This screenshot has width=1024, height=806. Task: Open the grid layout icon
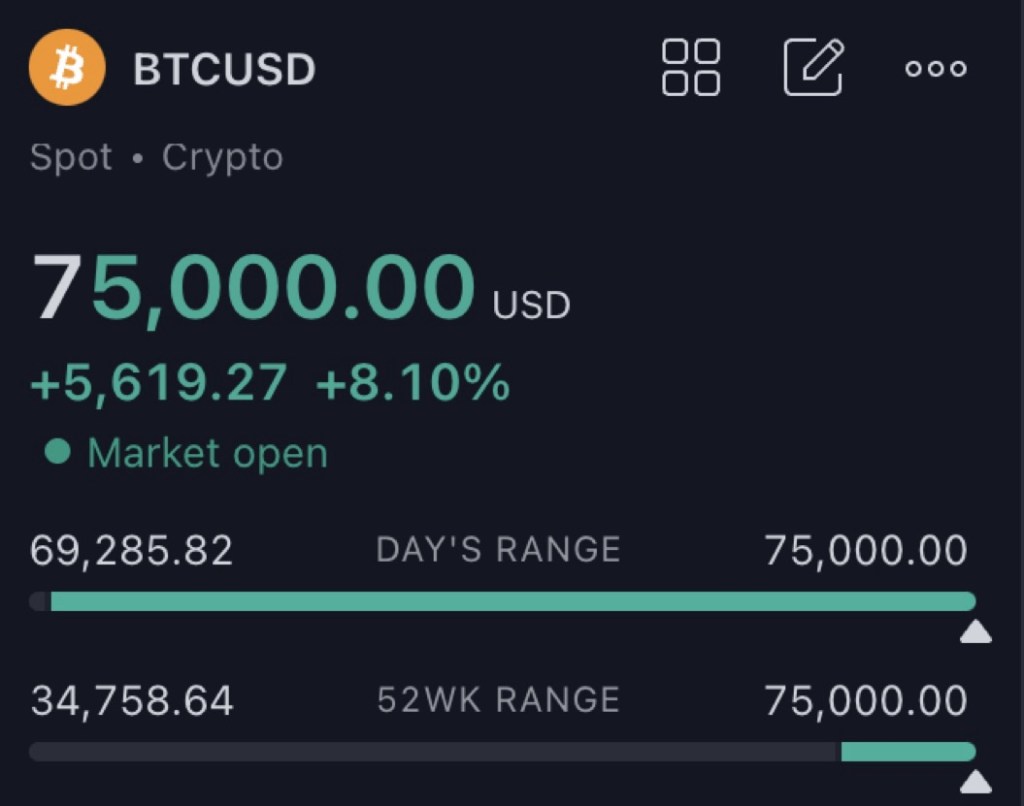[x=690, y=68]
